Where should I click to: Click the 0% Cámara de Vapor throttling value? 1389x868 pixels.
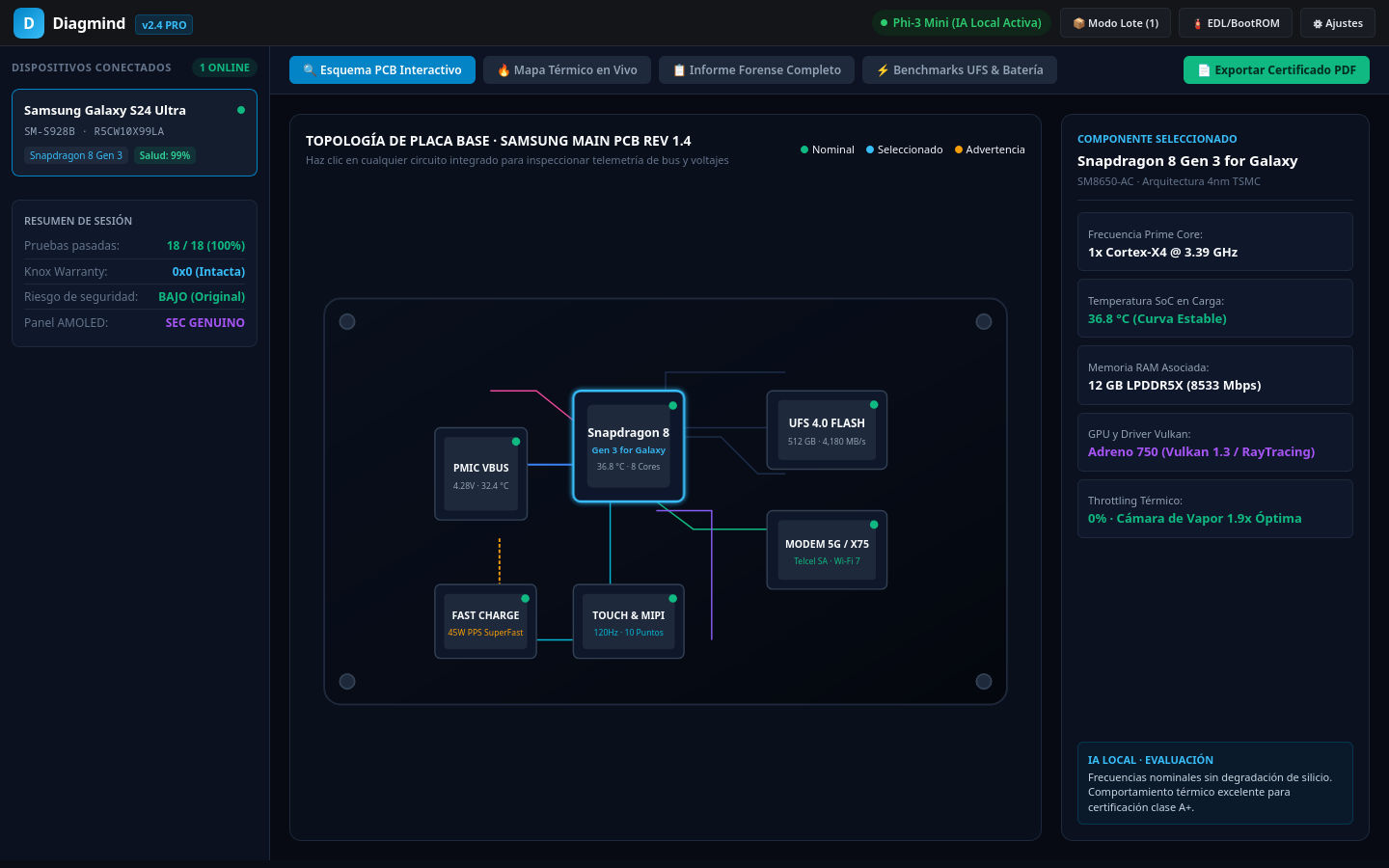coord(1194,519)
